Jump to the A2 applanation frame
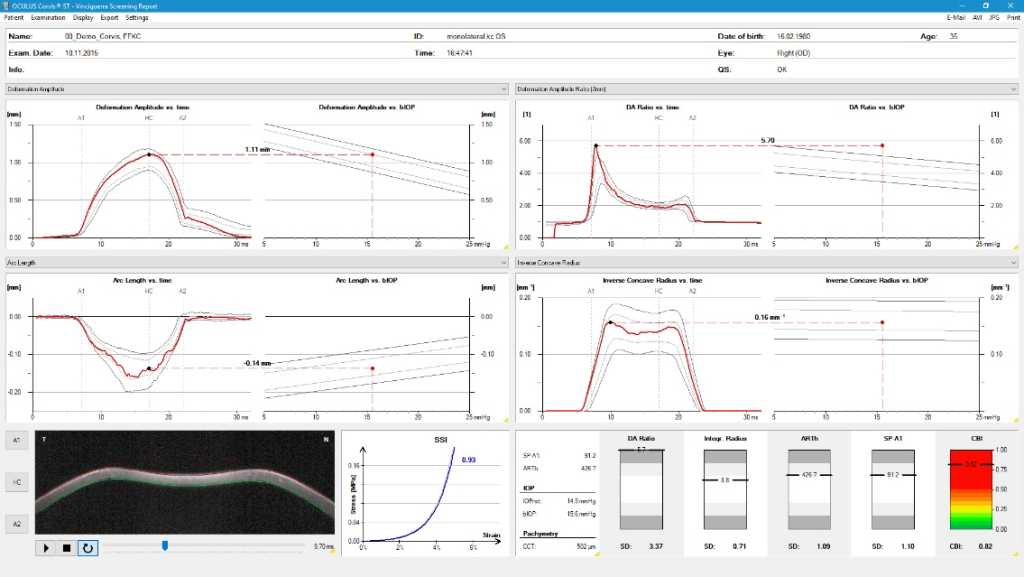 [17, 523]
